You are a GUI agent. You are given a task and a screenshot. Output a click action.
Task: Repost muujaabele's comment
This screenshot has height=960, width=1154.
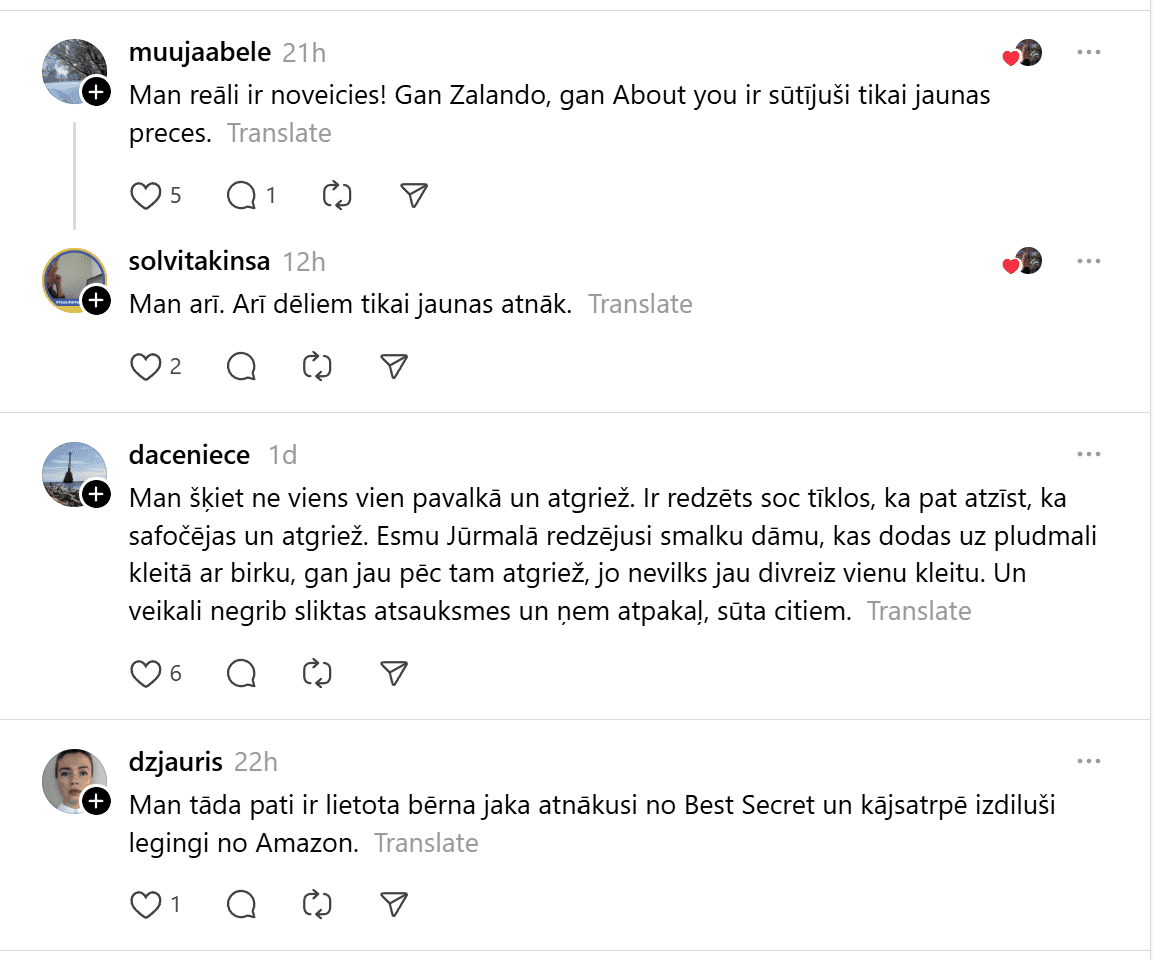click(x=337, y=196)
